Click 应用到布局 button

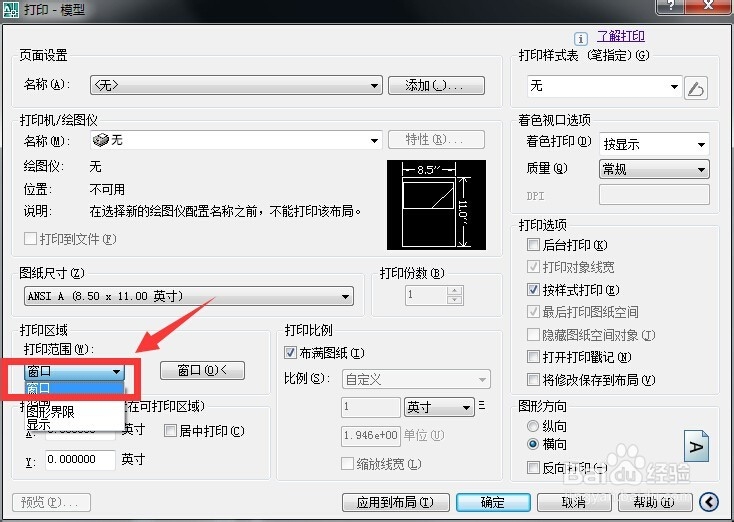(396, 503)
